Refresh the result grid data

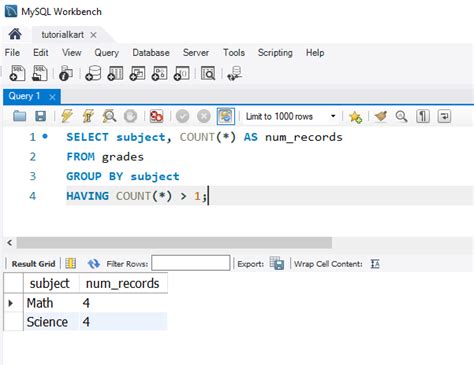(94, 264)
